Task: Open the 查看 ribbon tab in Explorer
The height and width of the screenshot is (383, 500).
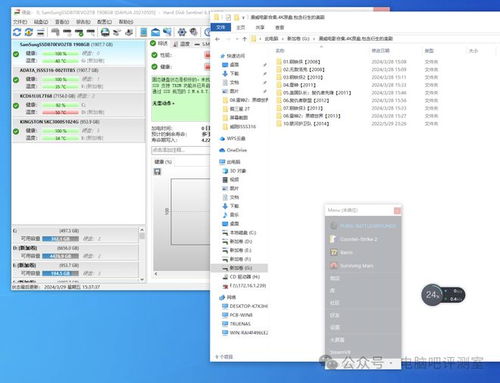Action: [x=280, y=27]
